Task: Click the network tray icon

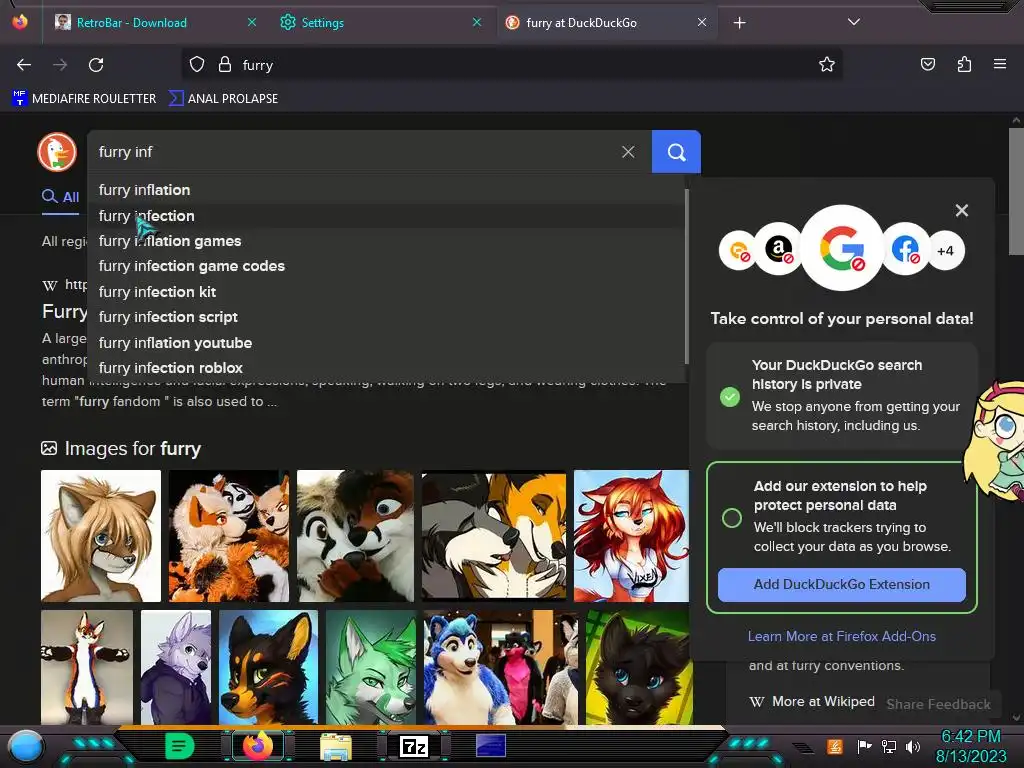Action: pos(889,746)
